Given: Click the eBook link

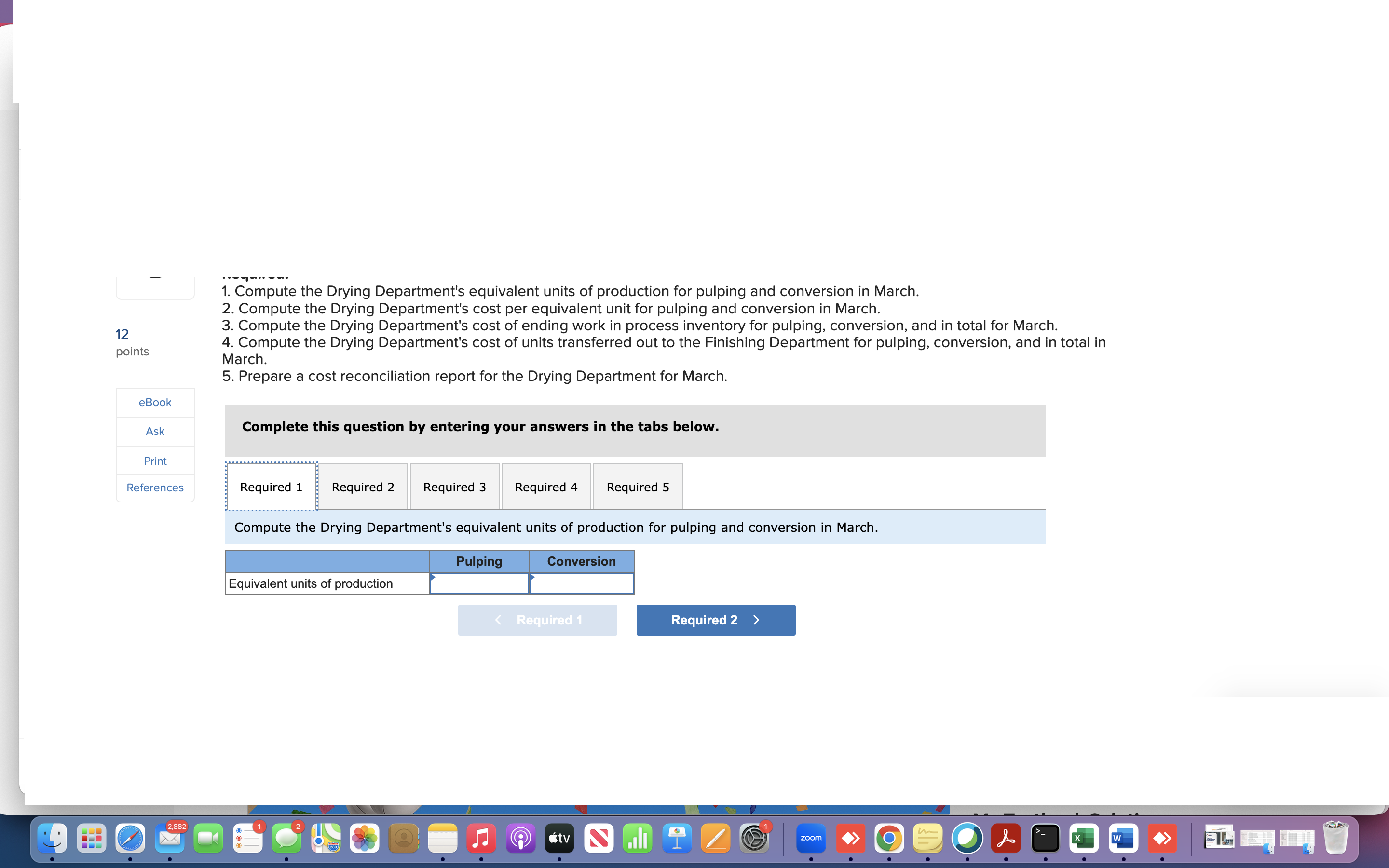Looking at the screenshot, I should (x=154, y=402).
